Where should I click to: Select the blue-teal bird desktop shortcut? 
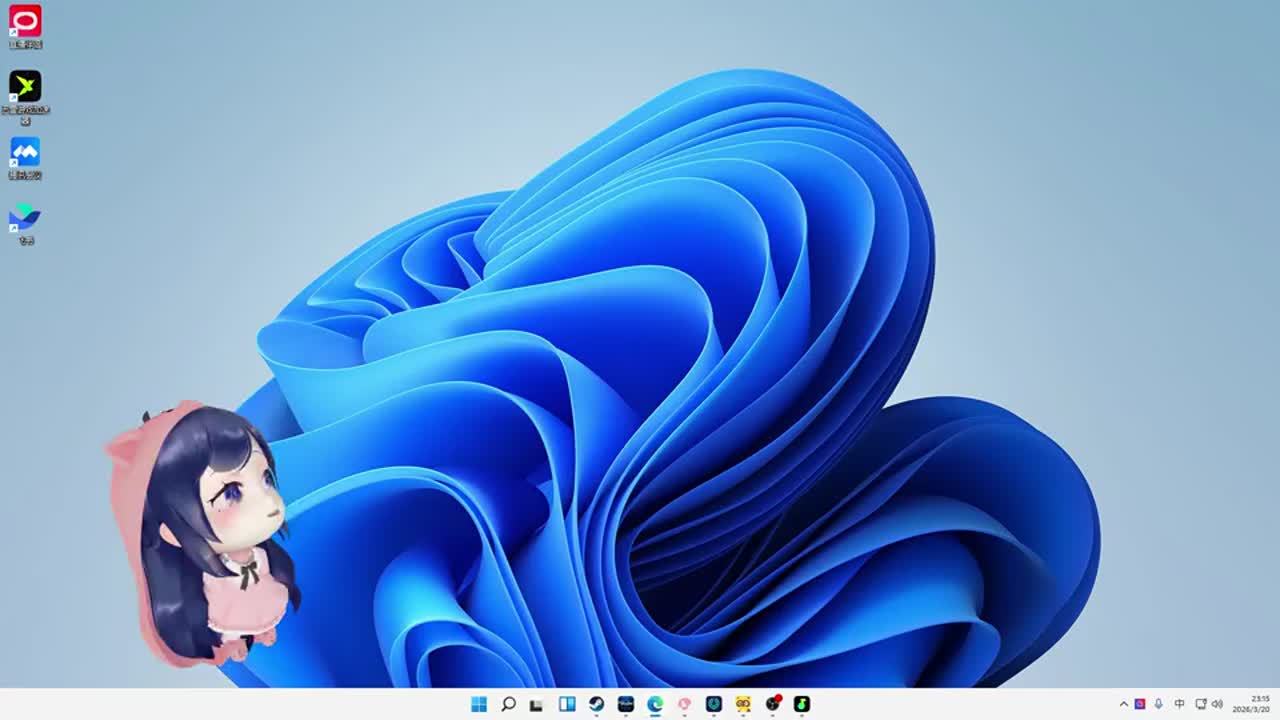click(x=25, y=218)
